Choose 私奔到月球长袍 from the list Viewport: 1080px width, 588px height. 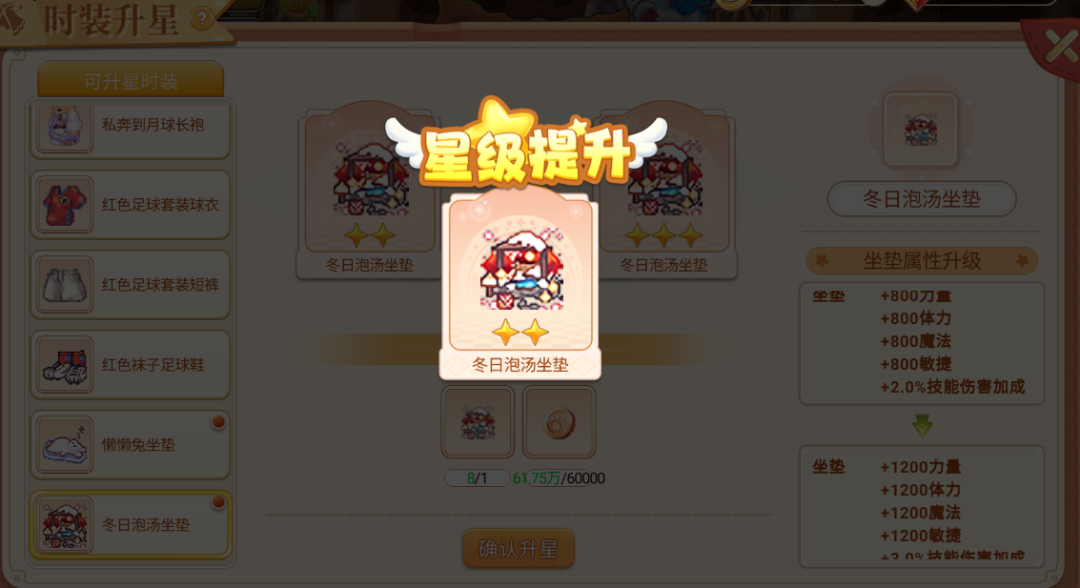[130, 127]
